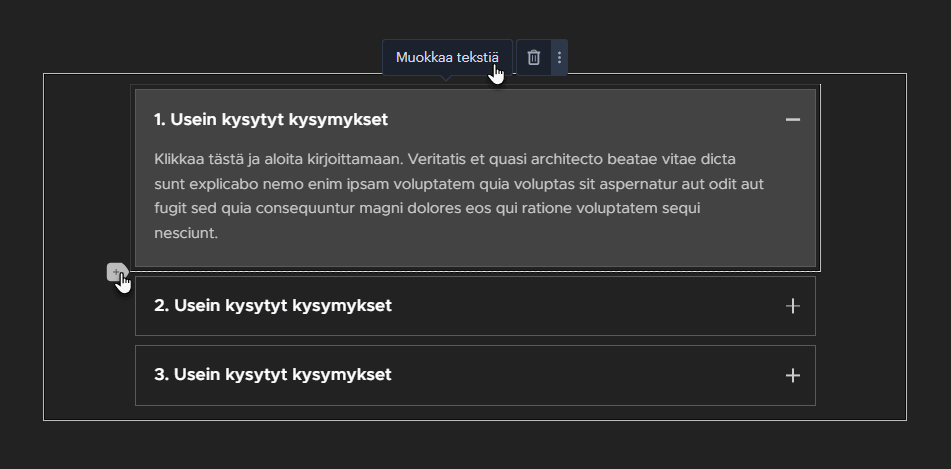The image size is (951, 469).
Task: Click empty space in the third accordion row
Action: coord(582,375)
